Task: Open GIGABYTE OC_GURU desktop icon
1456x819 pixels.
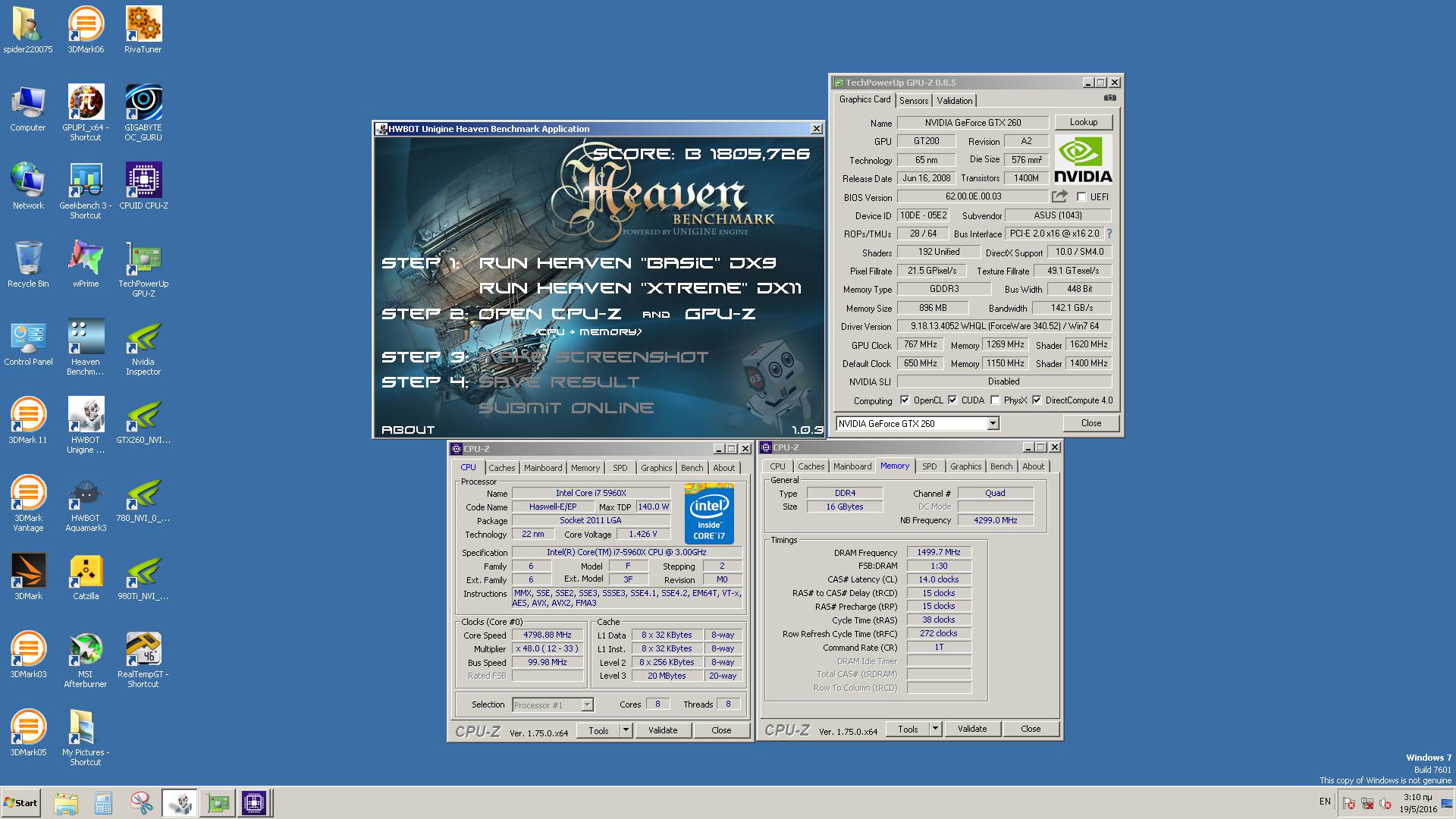Action: click(143, 113)
